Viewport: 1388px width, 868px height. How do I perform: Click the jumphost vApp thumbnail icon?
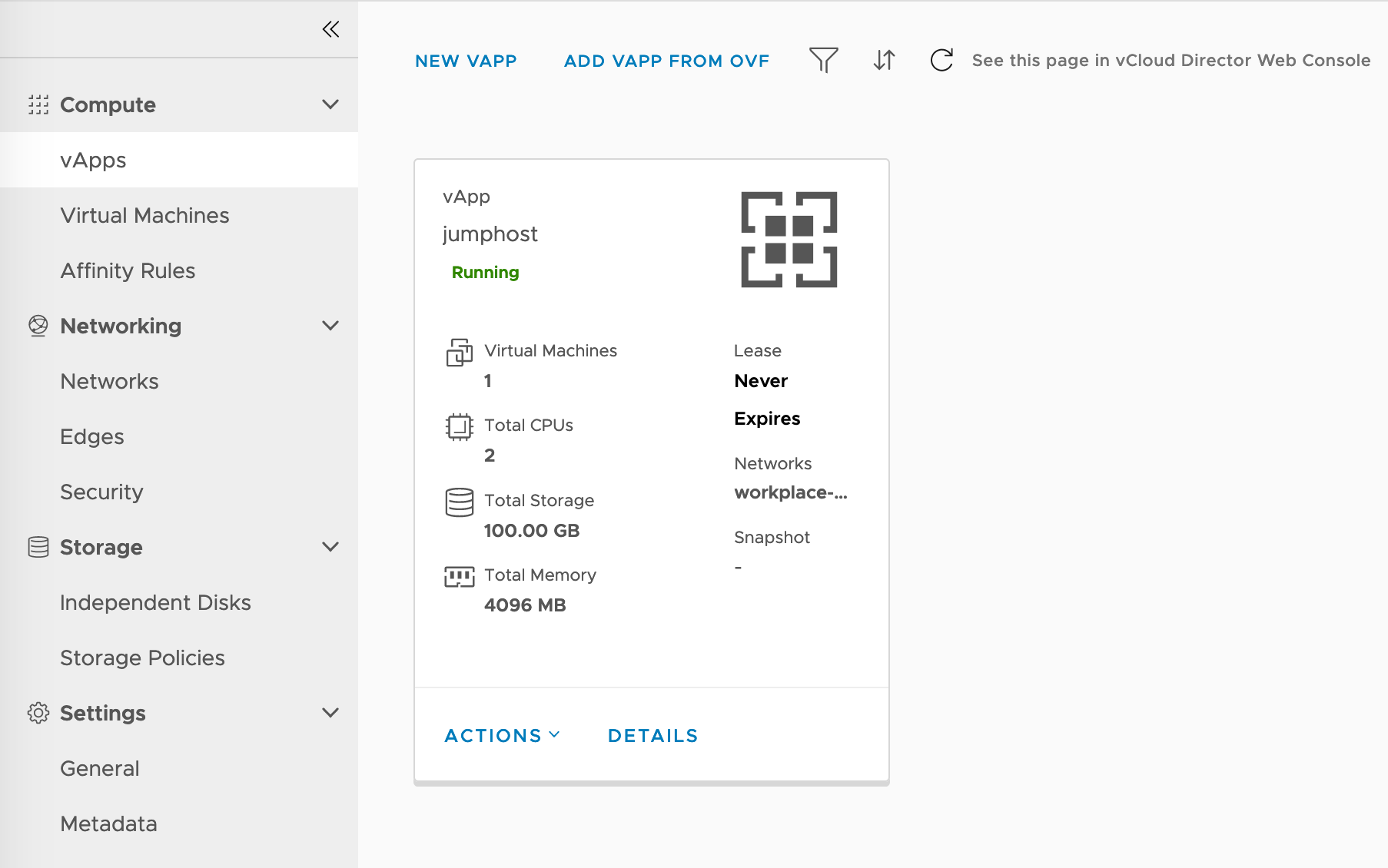point(788,240)
